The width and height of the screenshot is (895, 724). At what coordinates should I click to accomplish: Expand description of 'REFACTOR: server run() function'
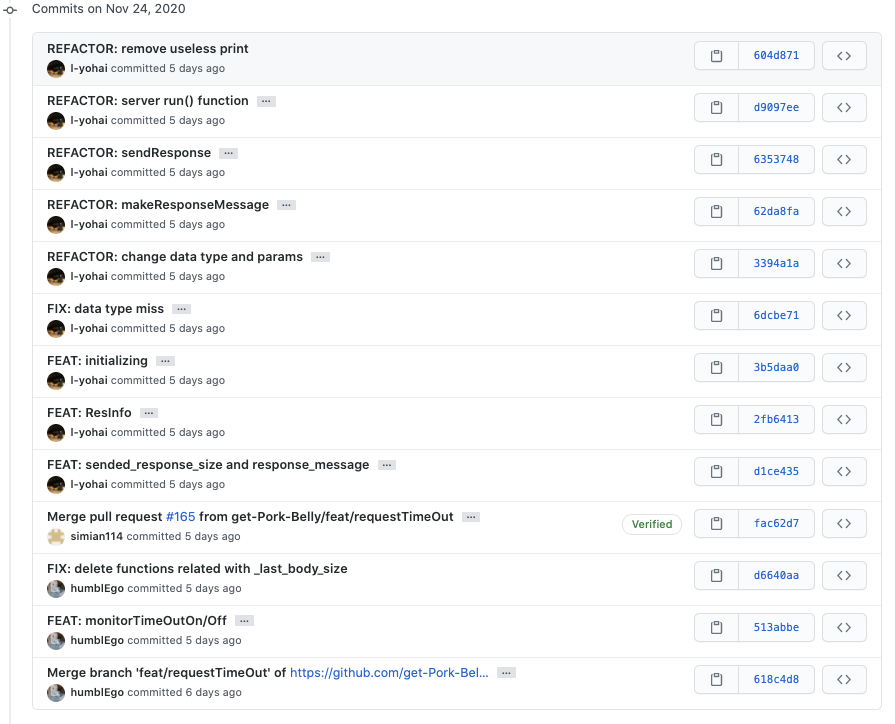click(266, 101)
